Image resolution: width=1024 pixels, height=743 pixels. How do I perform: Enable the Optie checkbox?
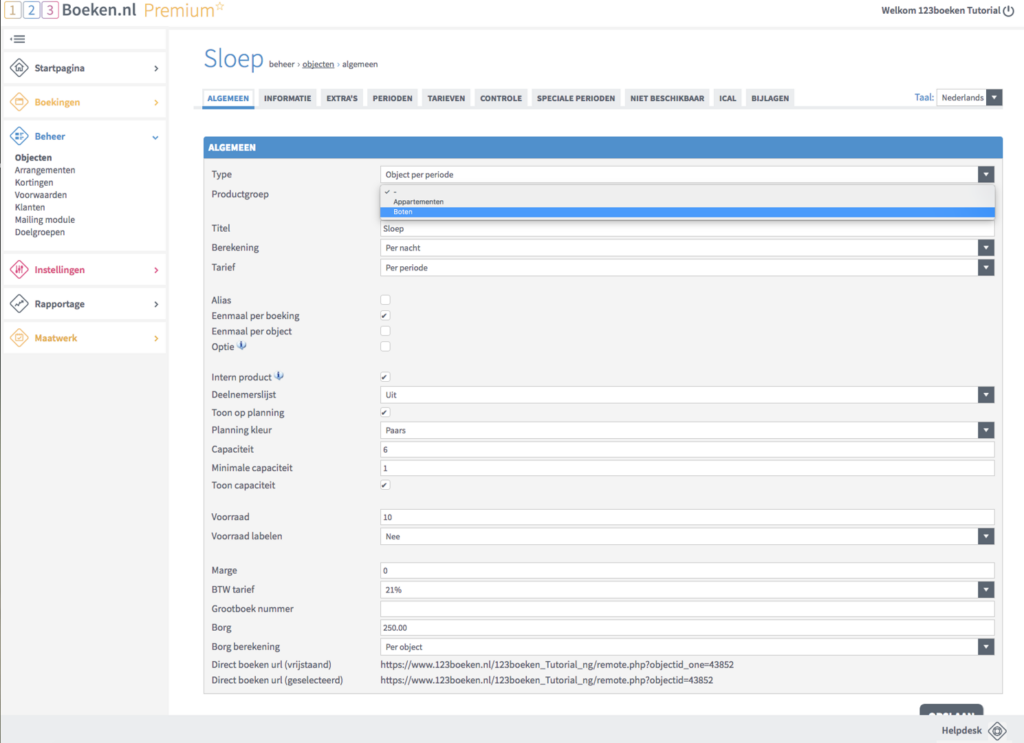pos(385,347)
